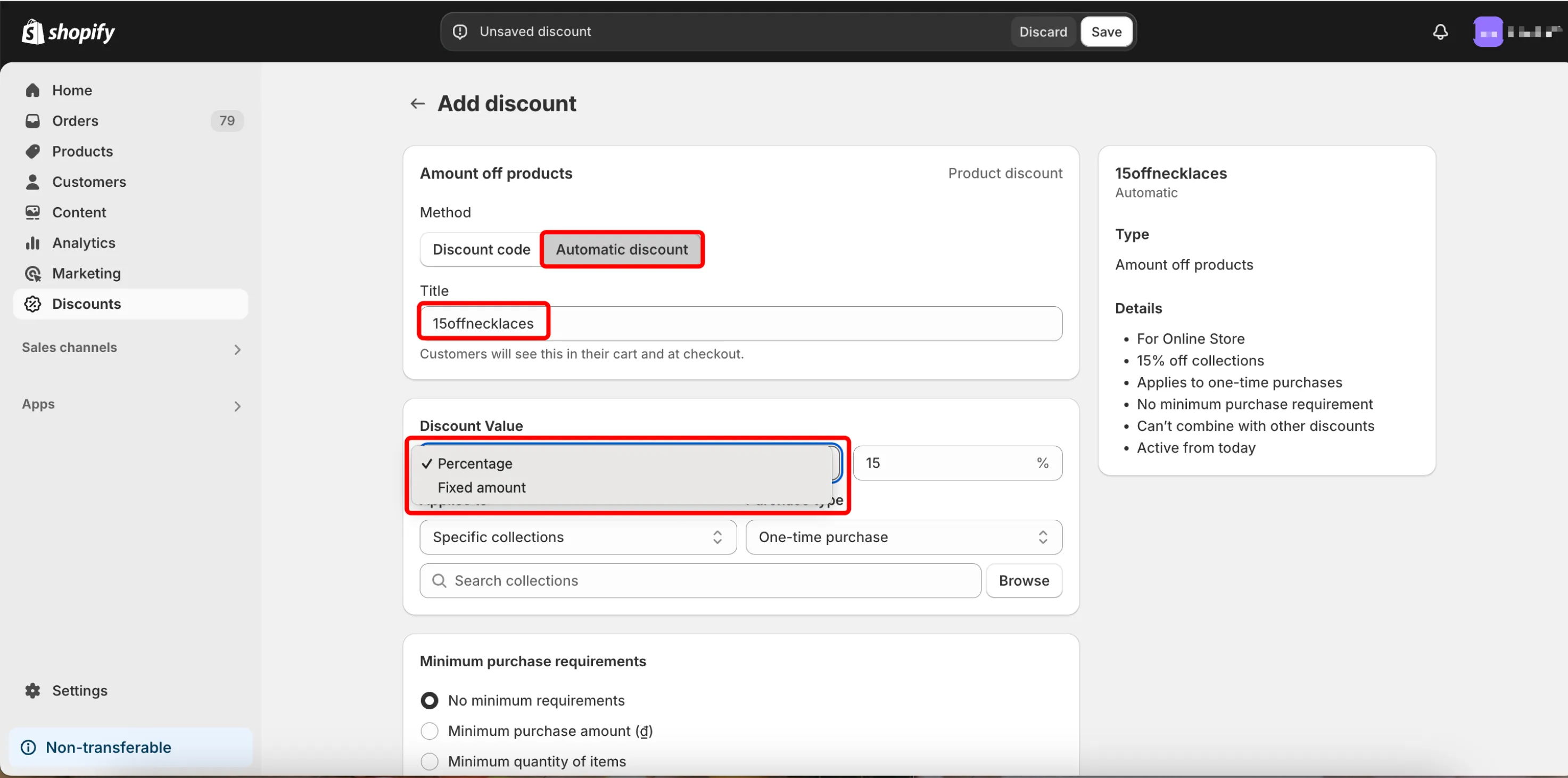Open Marketing in sidebar
Screen dimensions: 1568x778
pos(130,273)
